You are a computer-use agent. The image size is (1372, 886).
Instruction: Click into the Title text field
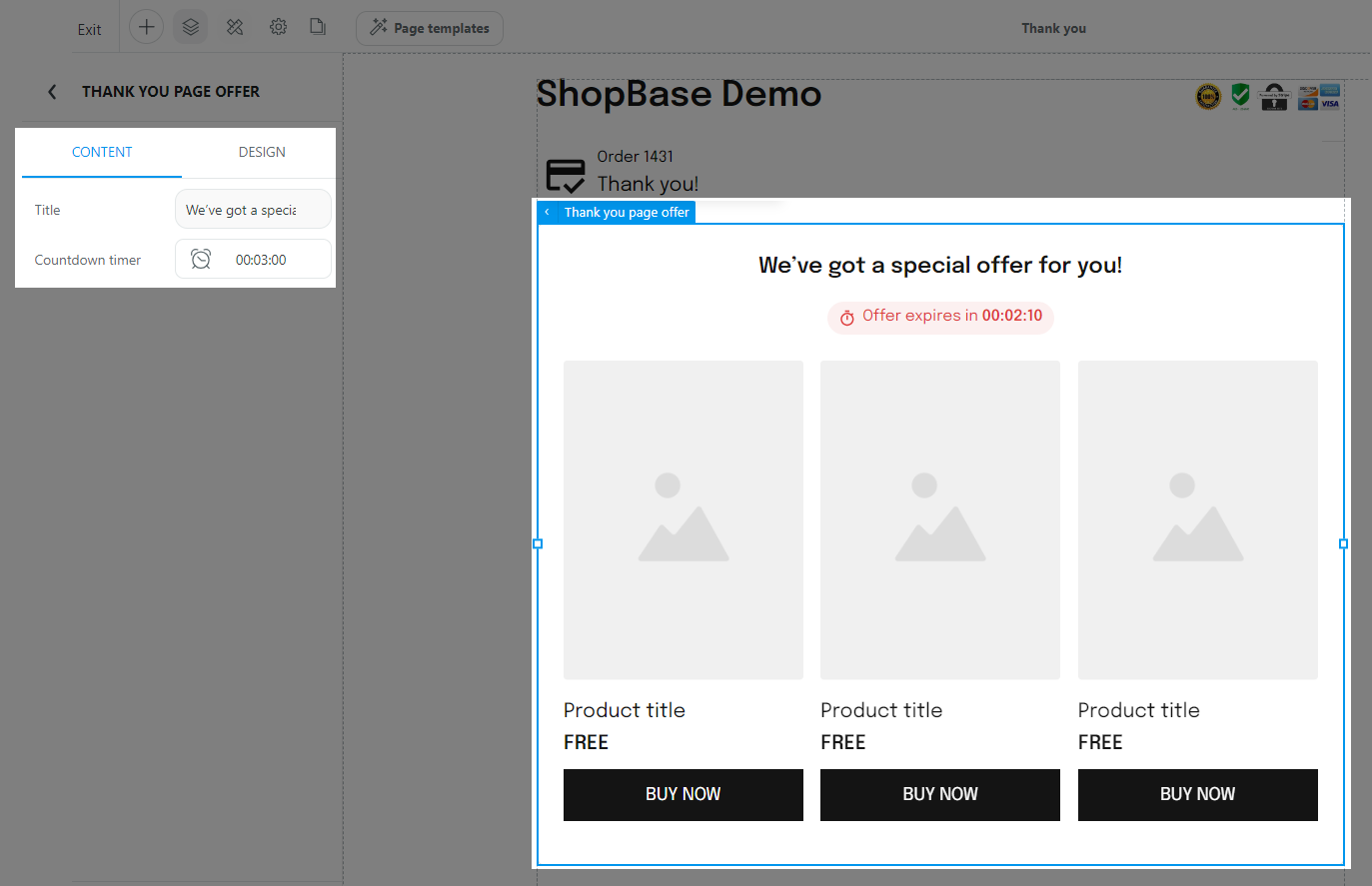[252, 210]
